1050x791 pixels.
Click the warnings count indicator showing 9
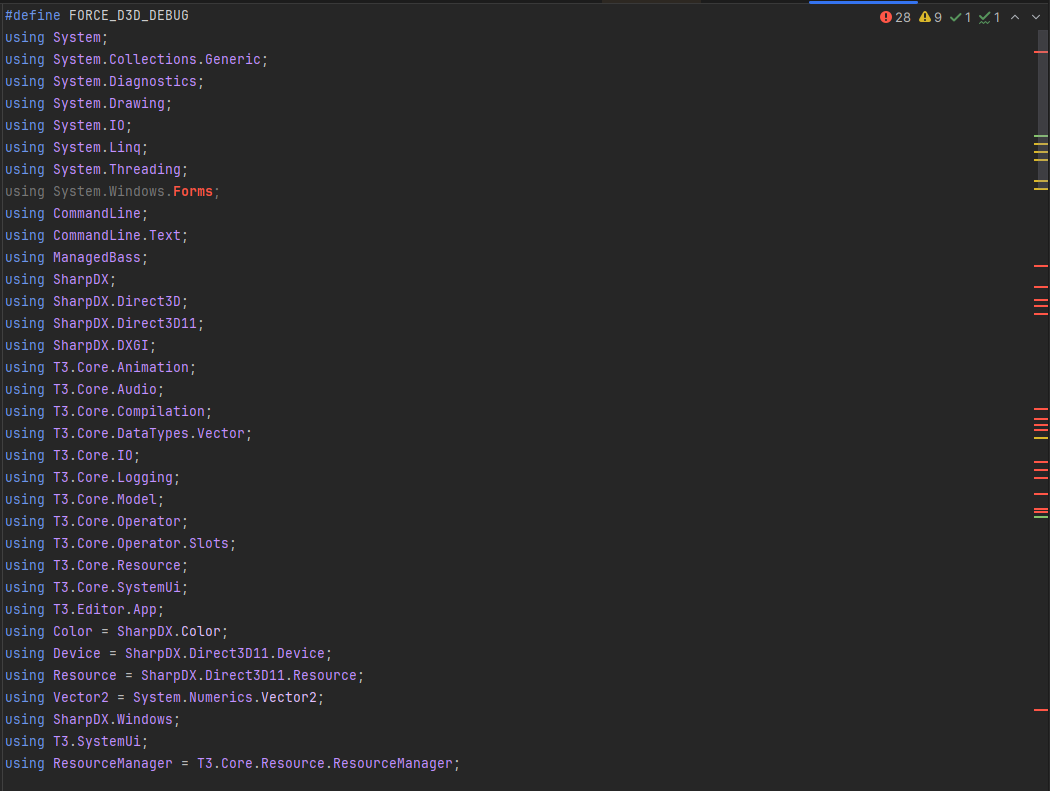click(x=930, y=17)
